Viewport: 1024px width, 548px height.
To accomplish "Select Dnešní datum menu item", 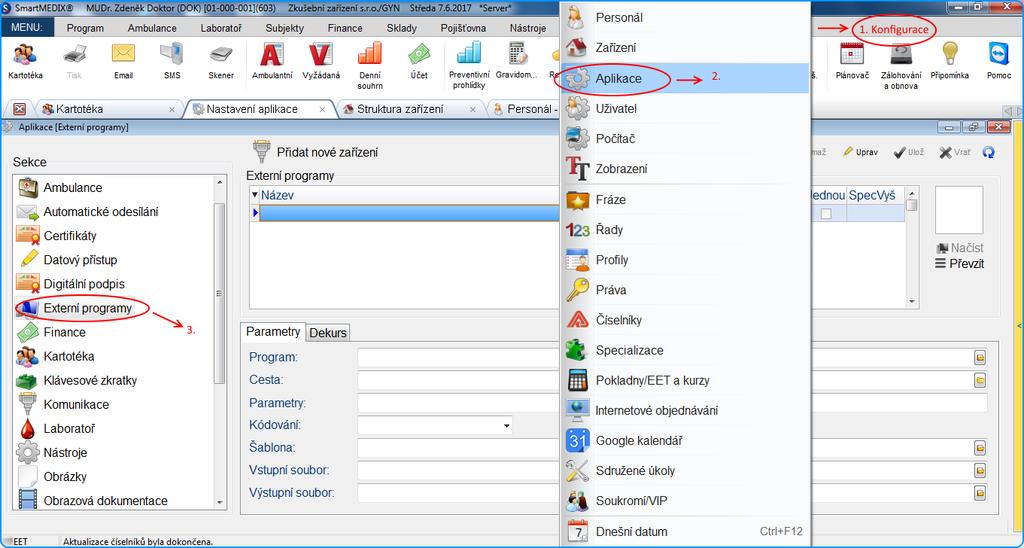I will tap(686, 531).
